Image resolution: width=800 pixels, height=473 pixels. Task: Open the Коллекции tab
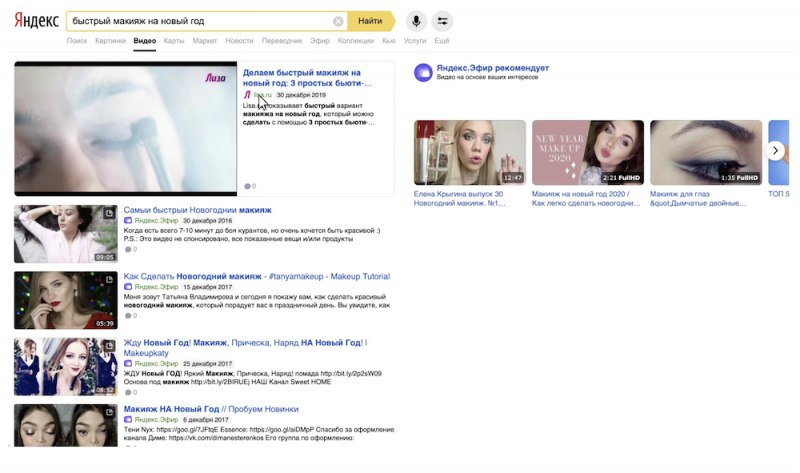(356, 41)
